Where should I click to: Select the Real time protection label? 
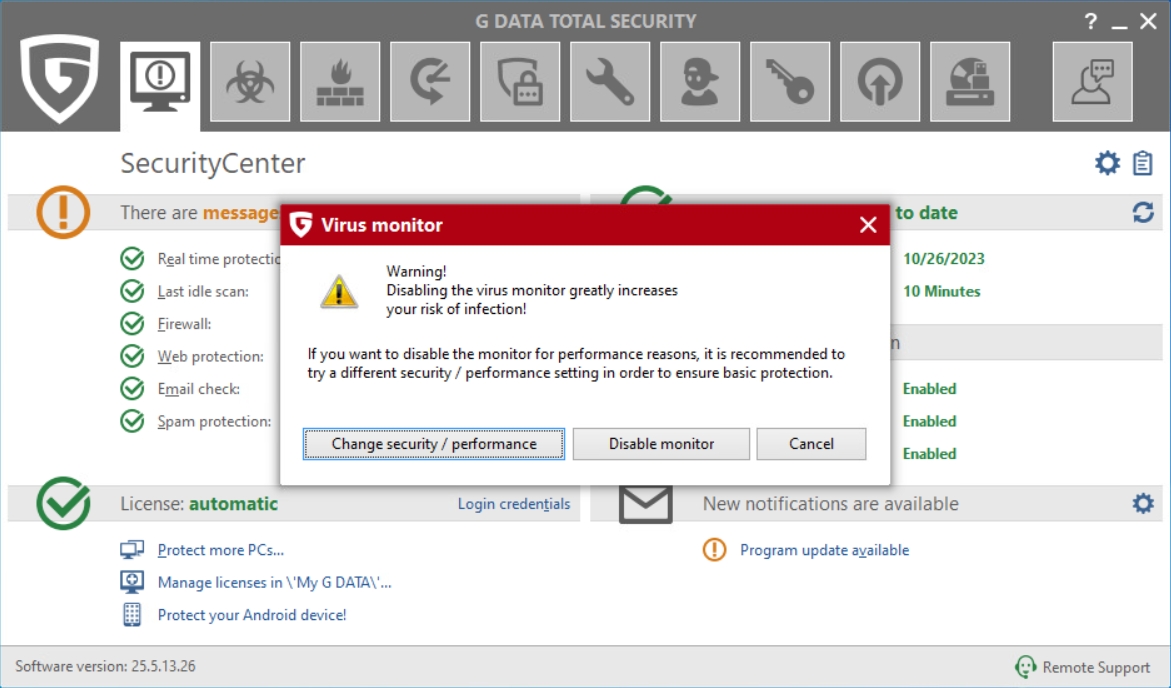point(218,258)
